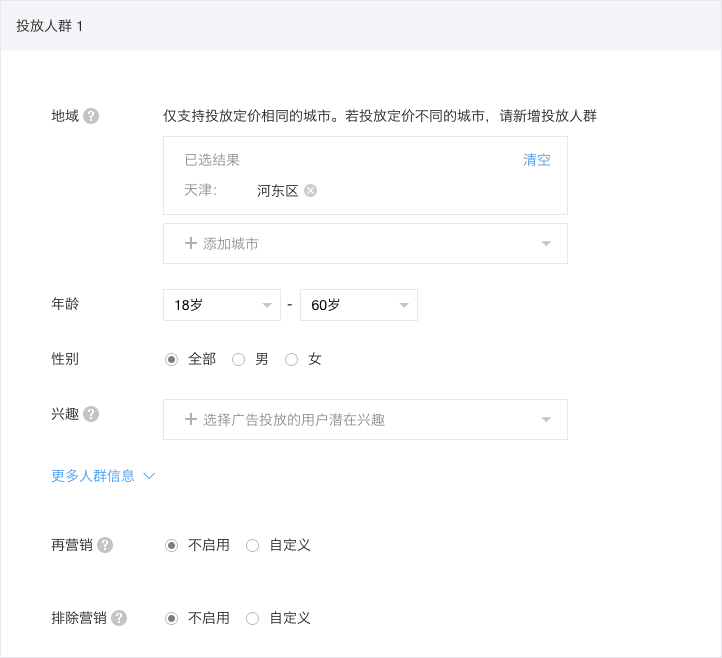Select 自定义 under 排除营销
The height and width of the screenshot is (658, 722).
coord(252,618)
